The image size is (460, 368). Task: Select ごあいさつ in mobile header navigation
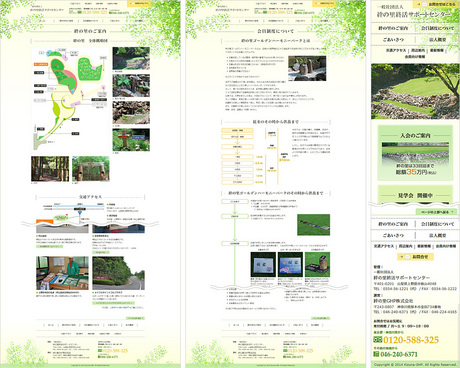393,40
